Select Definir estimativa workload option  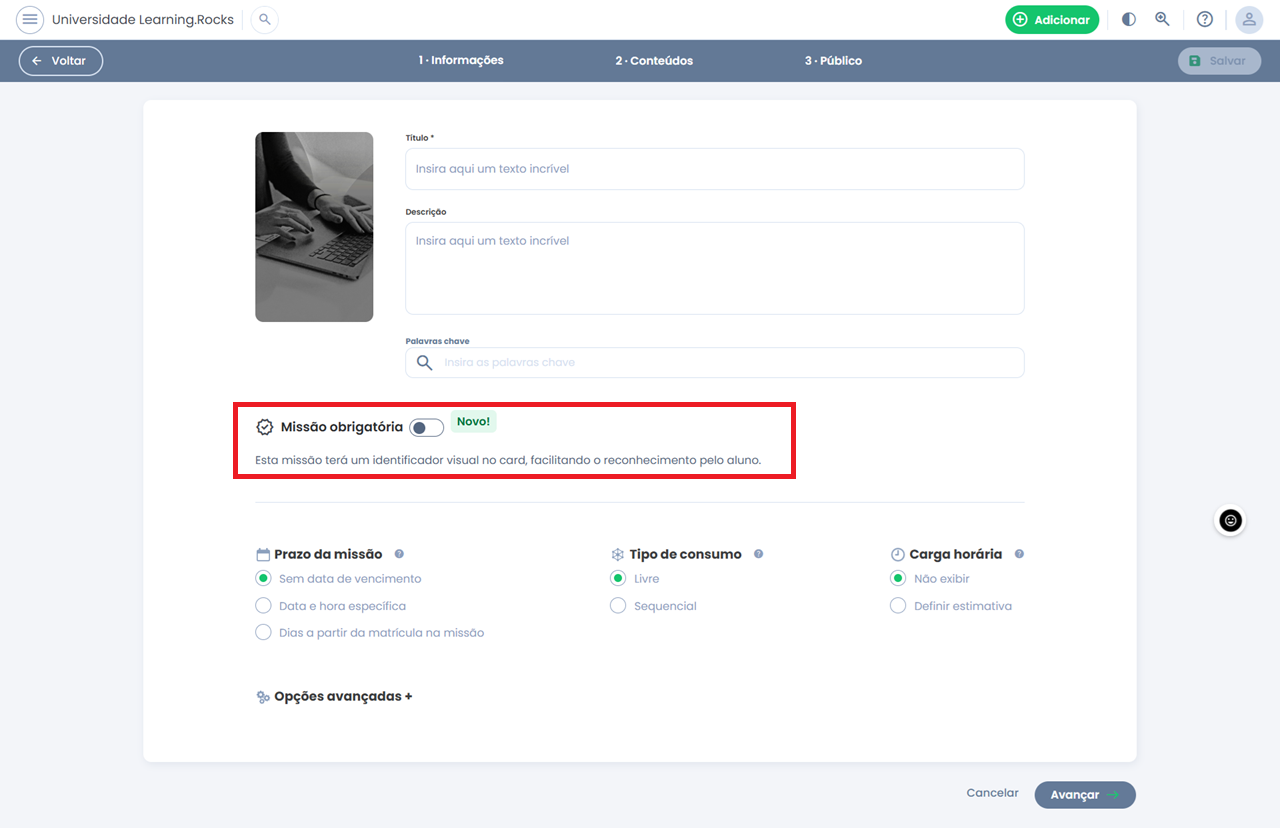click(898, 606)
